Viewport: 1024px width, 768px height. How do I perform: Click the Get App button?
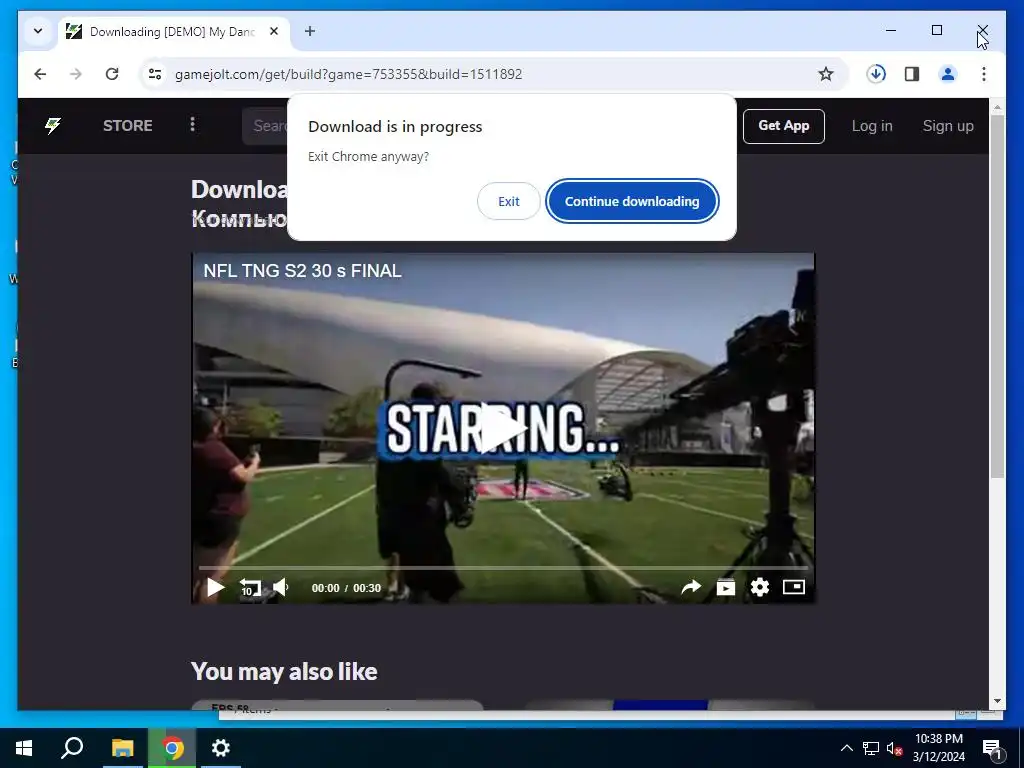coord(784,126)
